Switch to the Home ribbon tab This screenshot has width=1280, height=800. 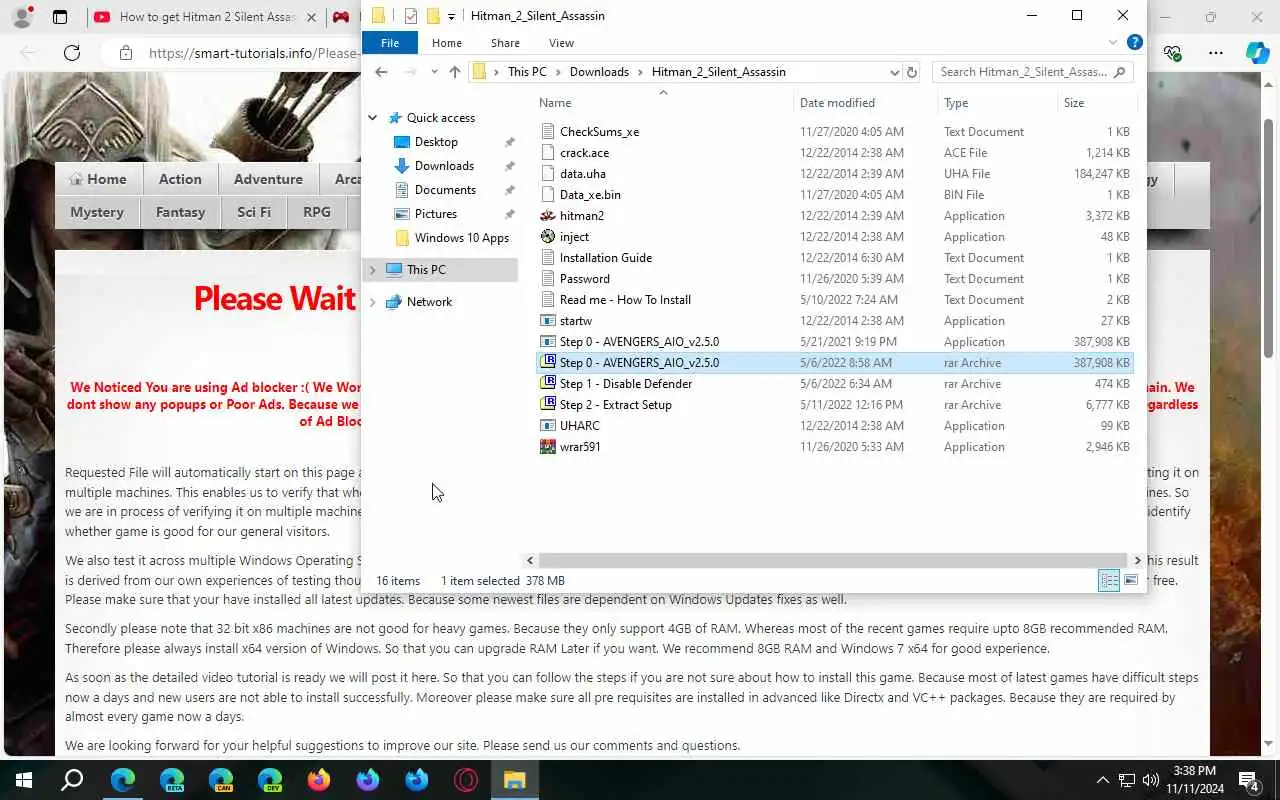click(447, 43)
